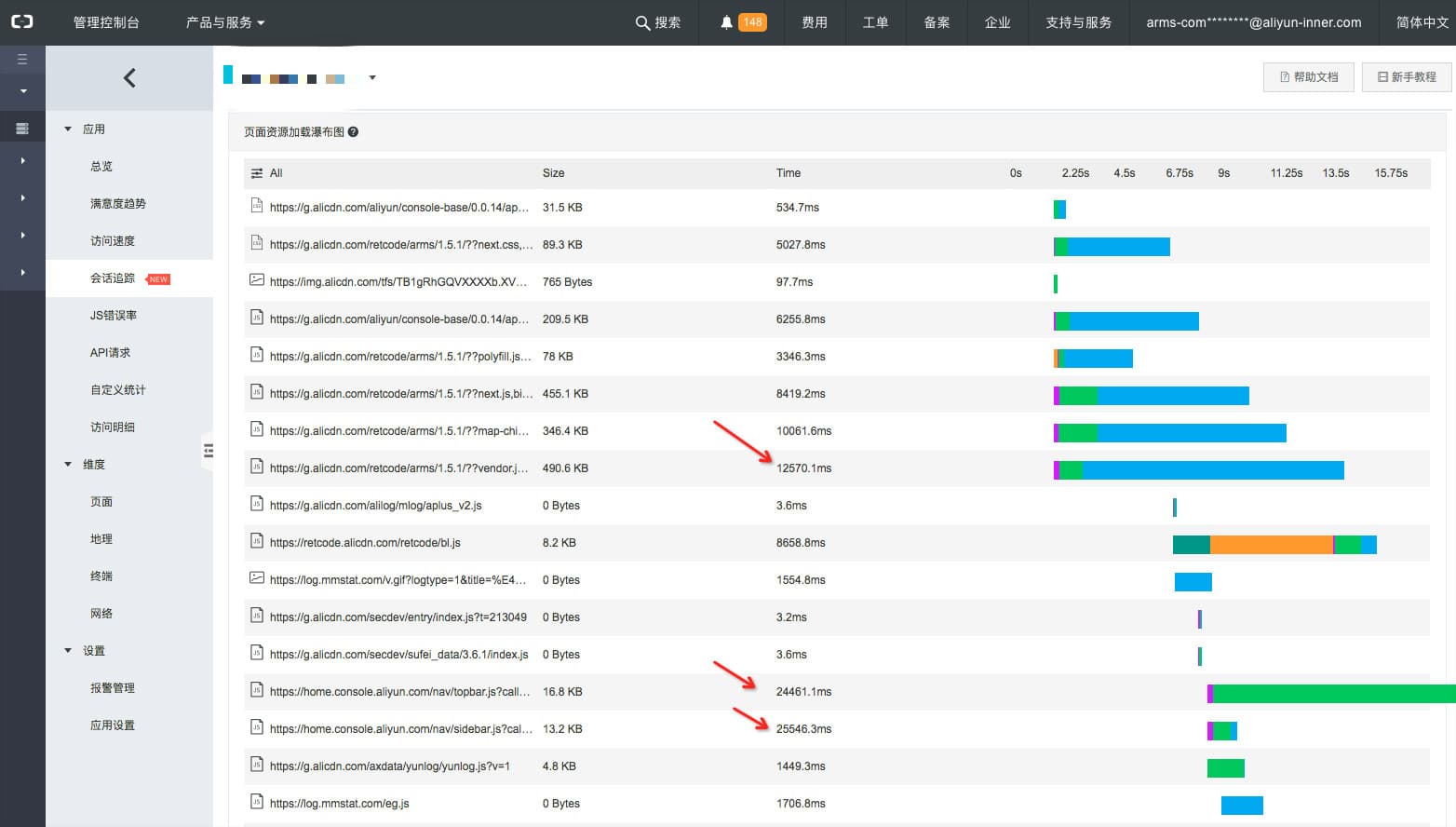Expand the down caret in left rail
Image resolution: width=1456 pixels, height=827 pixels.
pyautogui.click(x=23, y=91)
